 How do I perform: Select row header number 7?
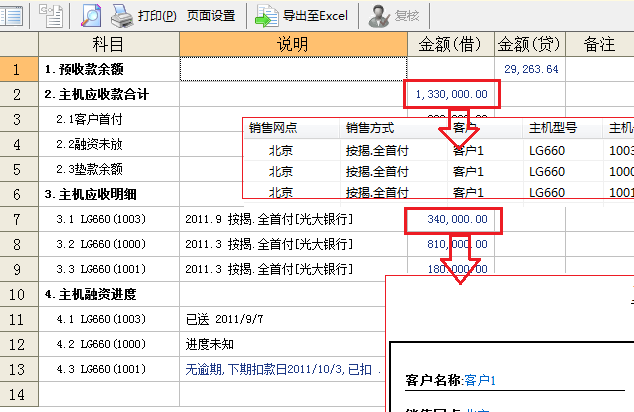coord(19,219)
